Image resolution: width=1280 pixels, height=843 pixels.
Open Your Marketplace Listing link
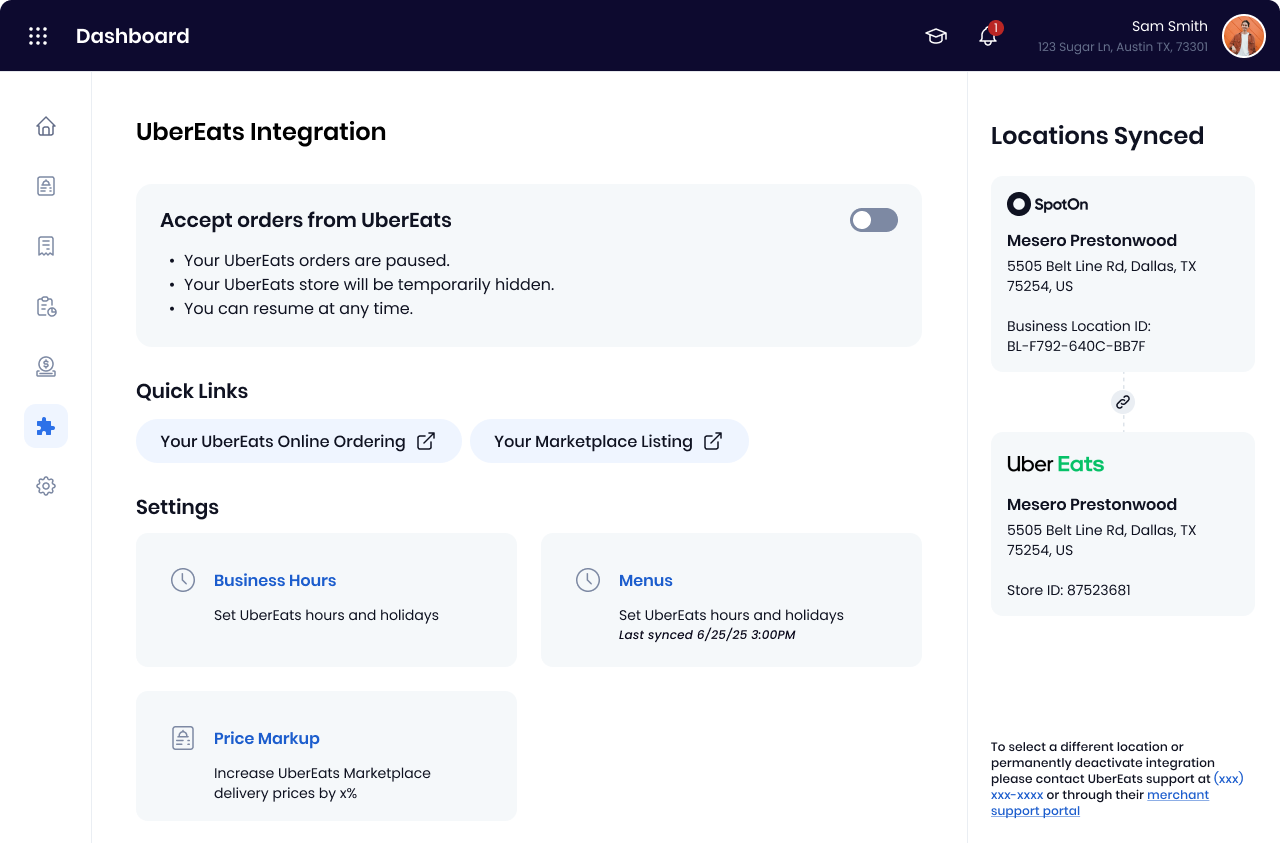[608, 441]
